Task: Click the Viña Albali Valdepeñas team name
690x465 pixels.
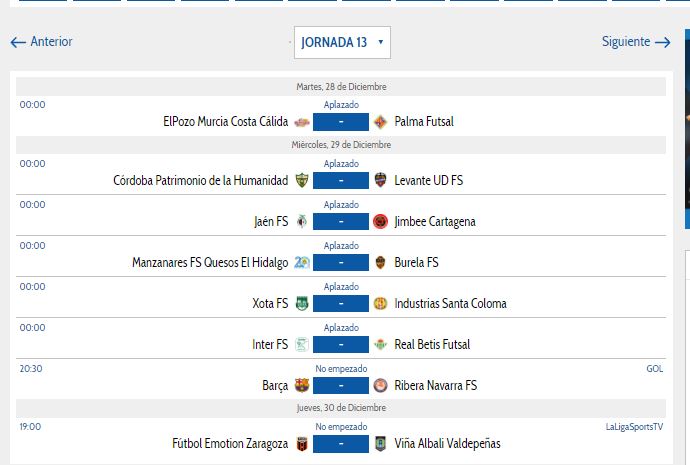Action: pos(447,444)
